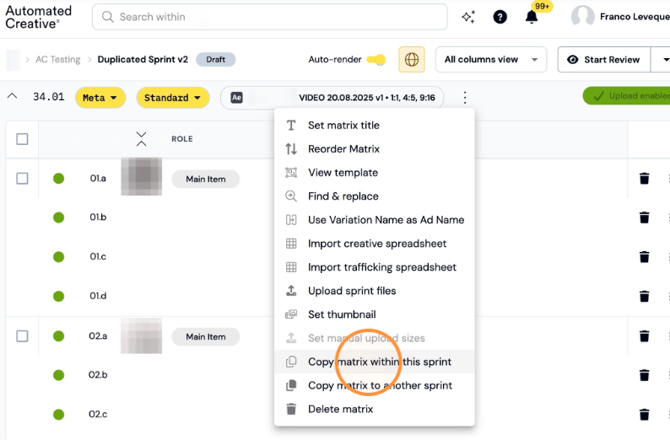Tick the checkbox for row 02.a
The width and height of the screenshot is (670, 440).
(x=22, y=336)
